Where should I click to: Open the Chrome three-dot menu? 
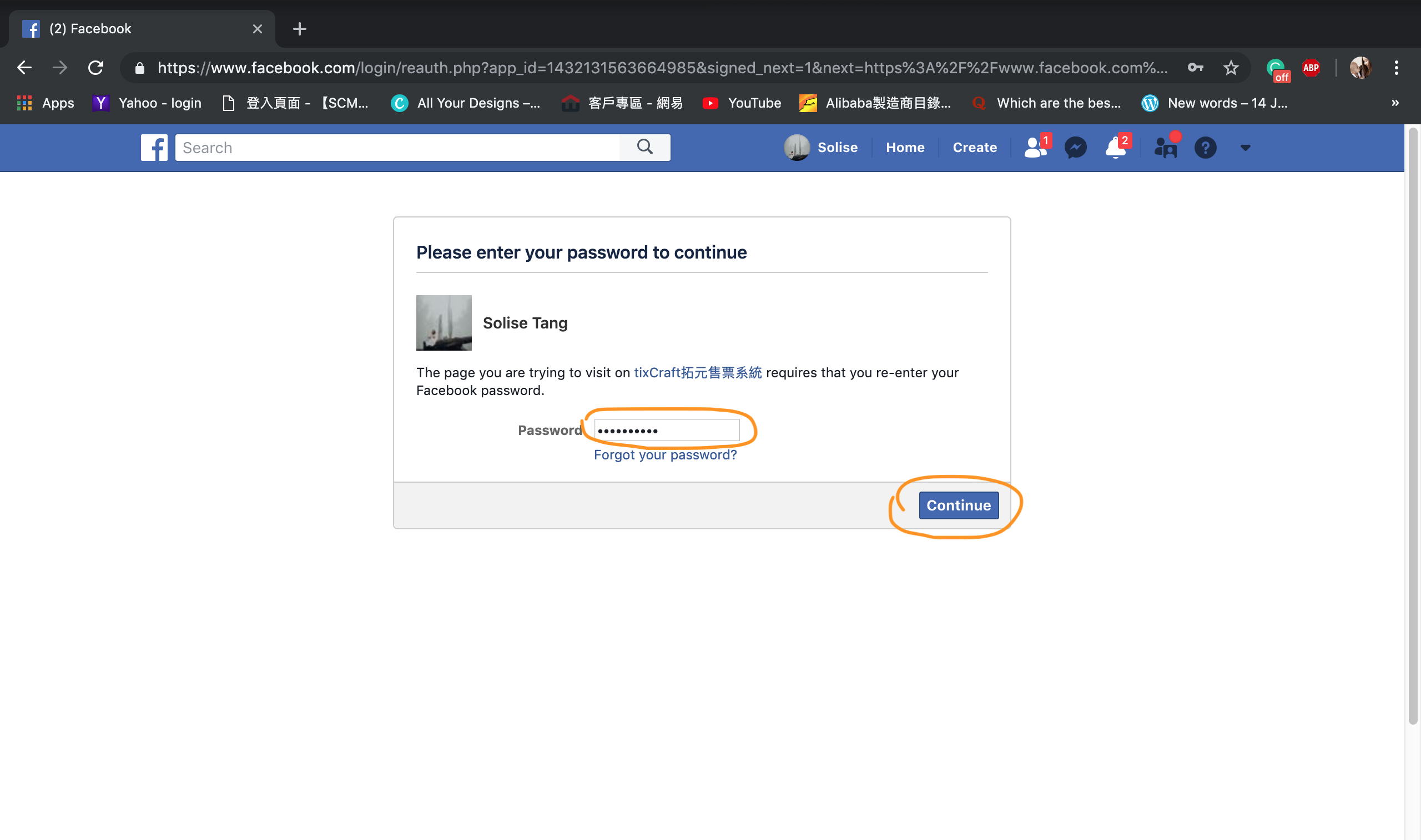(1396, 68)
